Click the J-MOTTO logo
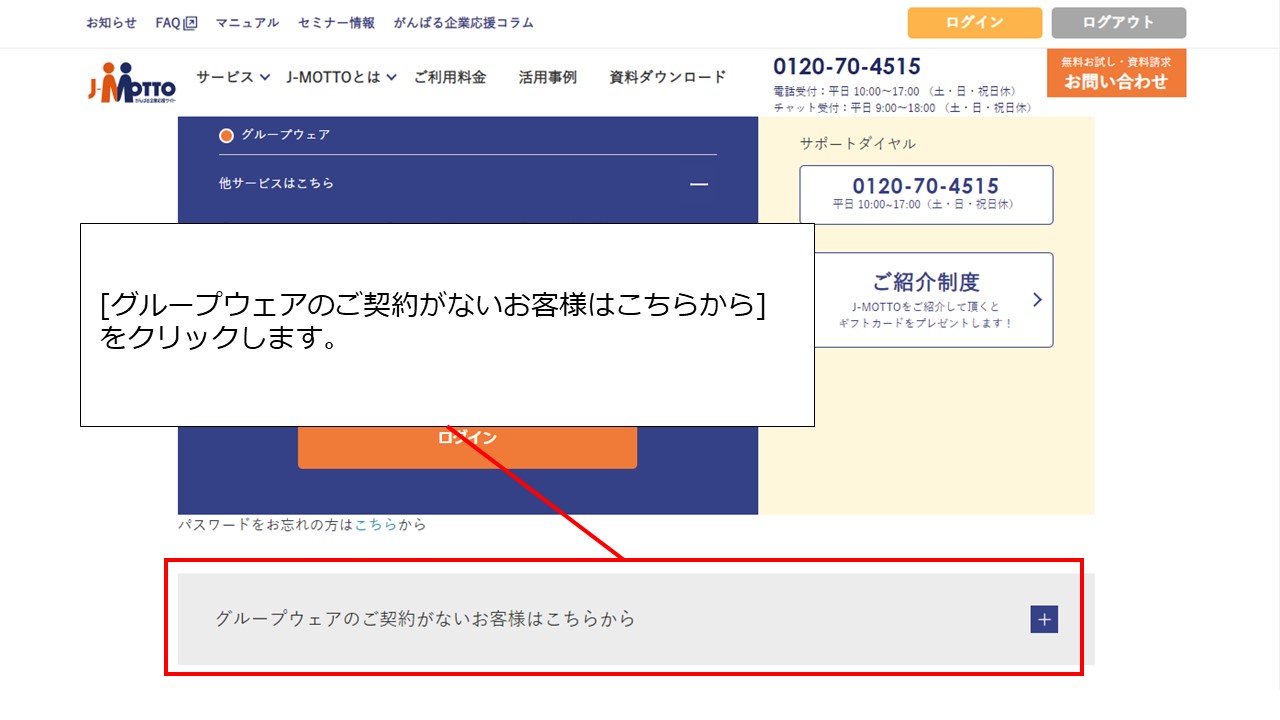 [x=131, y=83]
